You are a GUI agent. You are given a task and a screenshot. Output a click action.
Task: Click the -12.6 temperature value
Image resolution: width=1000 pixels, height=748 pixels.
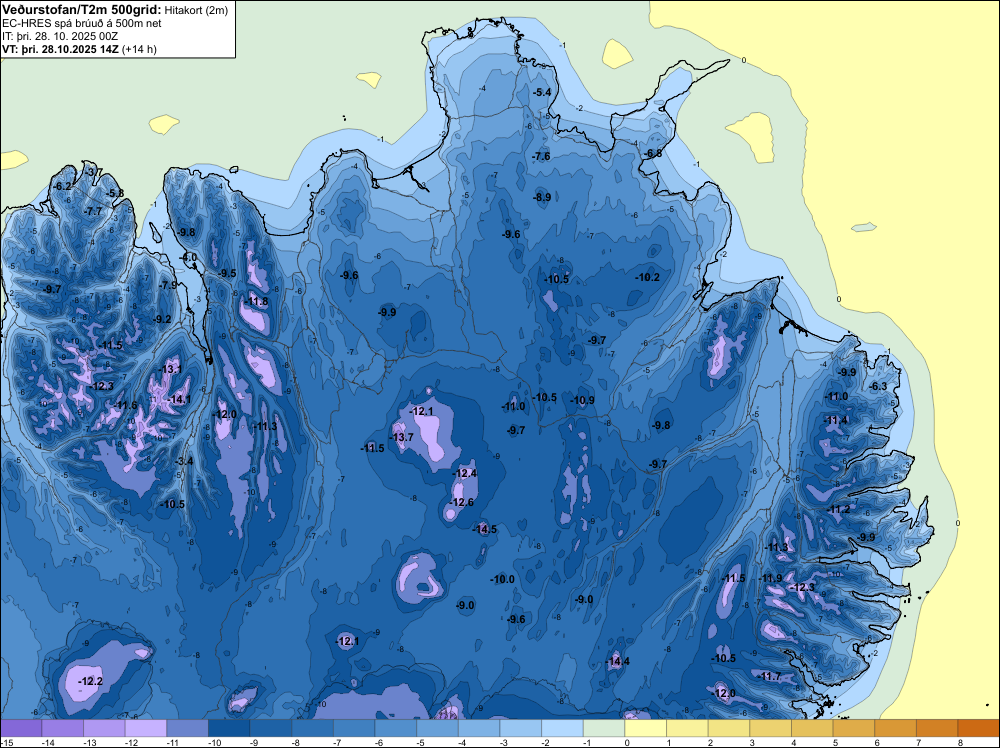[x=463, y=502]
